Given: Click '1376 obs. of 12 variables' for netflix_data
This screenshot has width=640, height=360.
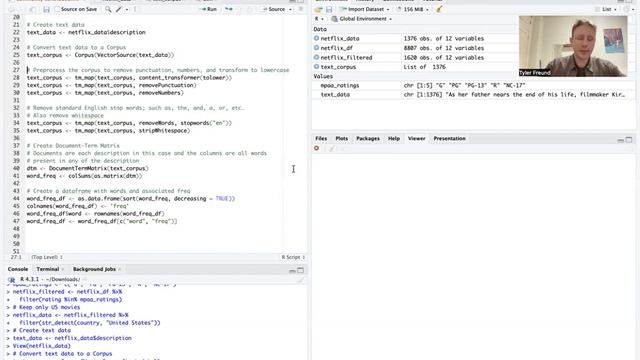Looking at the screenshot, I should coord(444,38).
